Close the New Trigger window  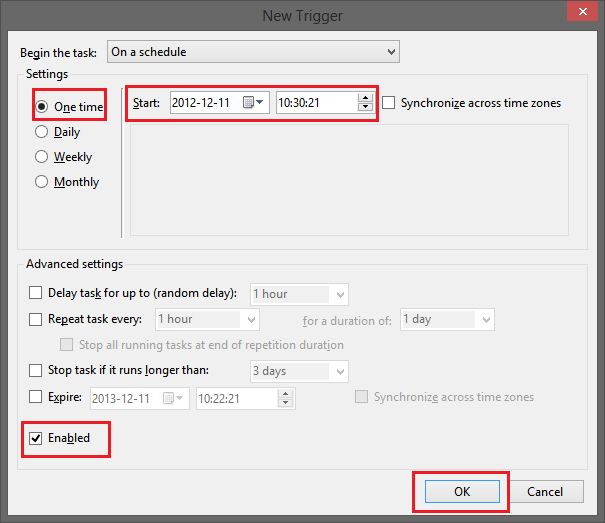point(583,12)
